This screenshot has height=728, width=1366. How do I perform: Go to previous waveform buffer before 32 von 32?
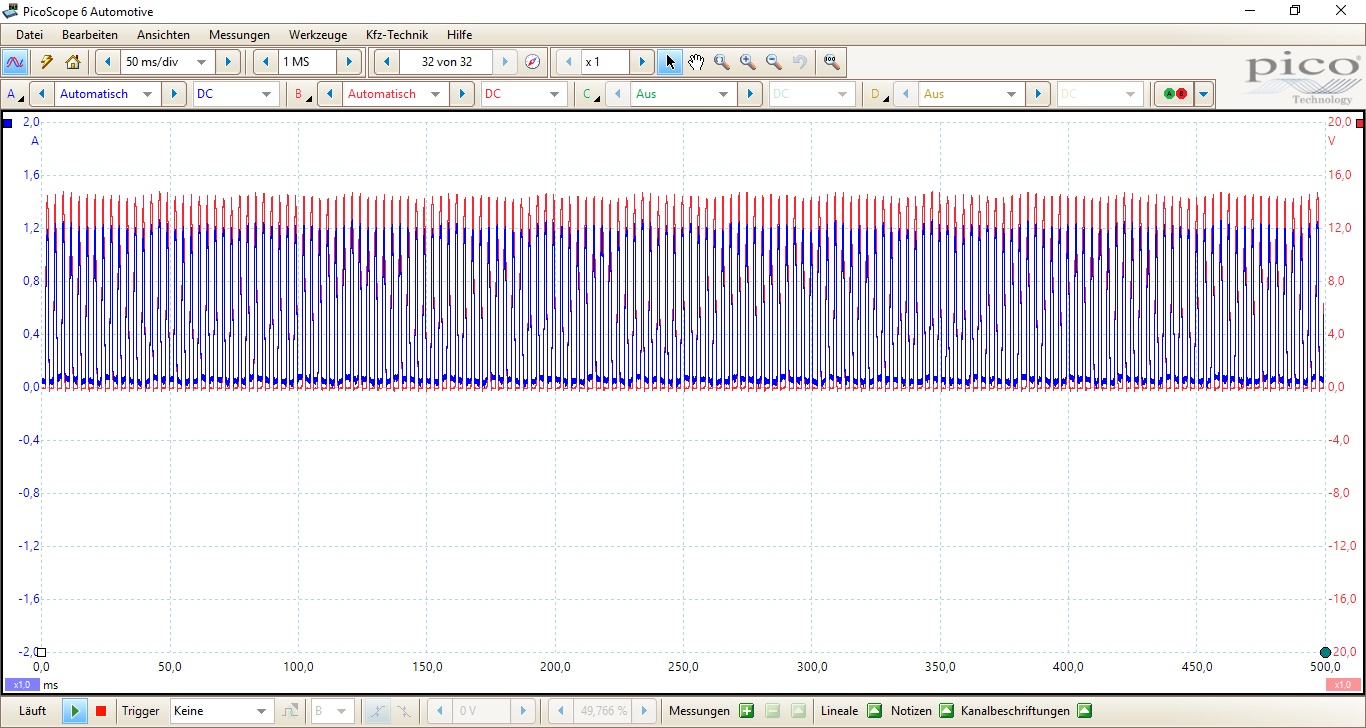click(x=387, y=62)
